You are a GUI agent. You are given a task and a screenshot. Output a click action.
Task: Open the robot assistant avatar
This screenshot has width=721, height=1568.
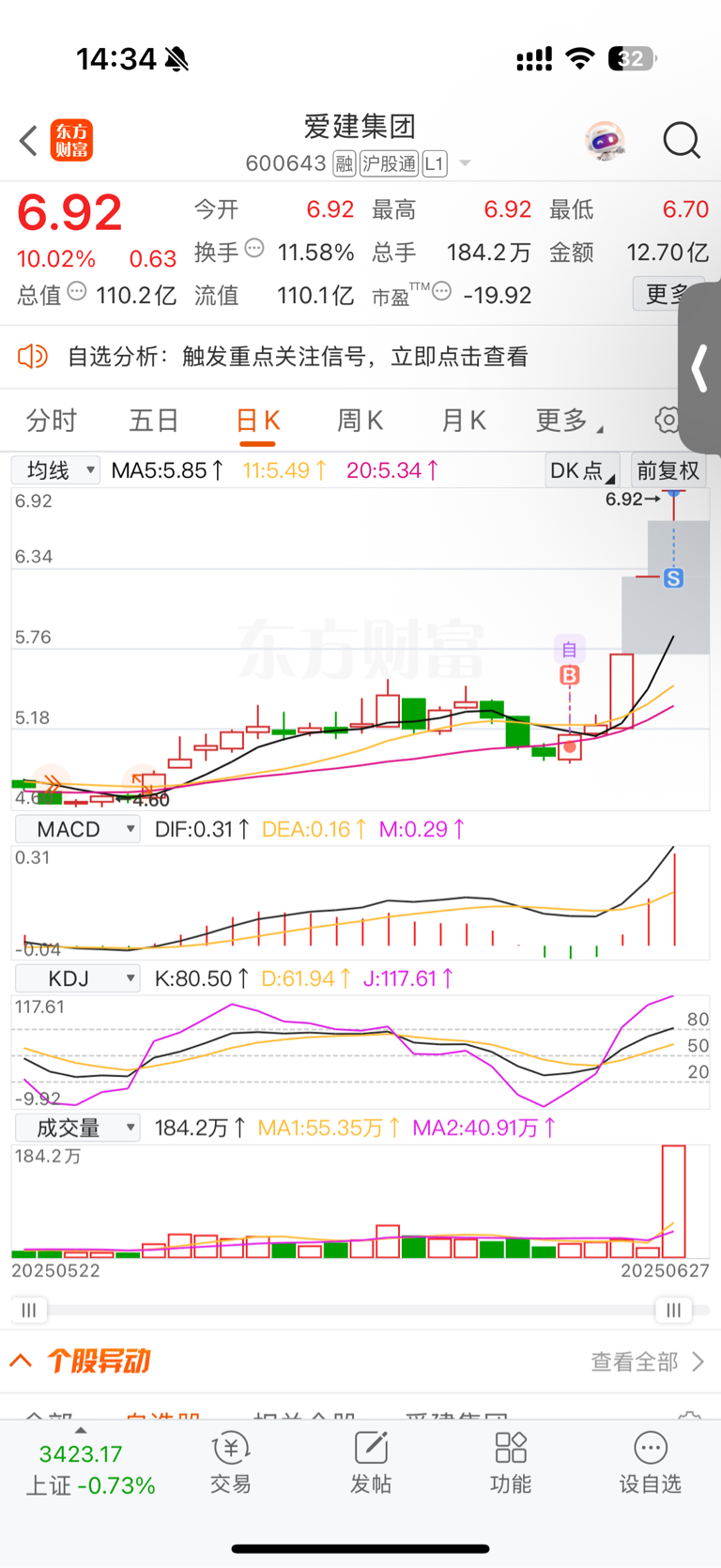pos(605,141)
